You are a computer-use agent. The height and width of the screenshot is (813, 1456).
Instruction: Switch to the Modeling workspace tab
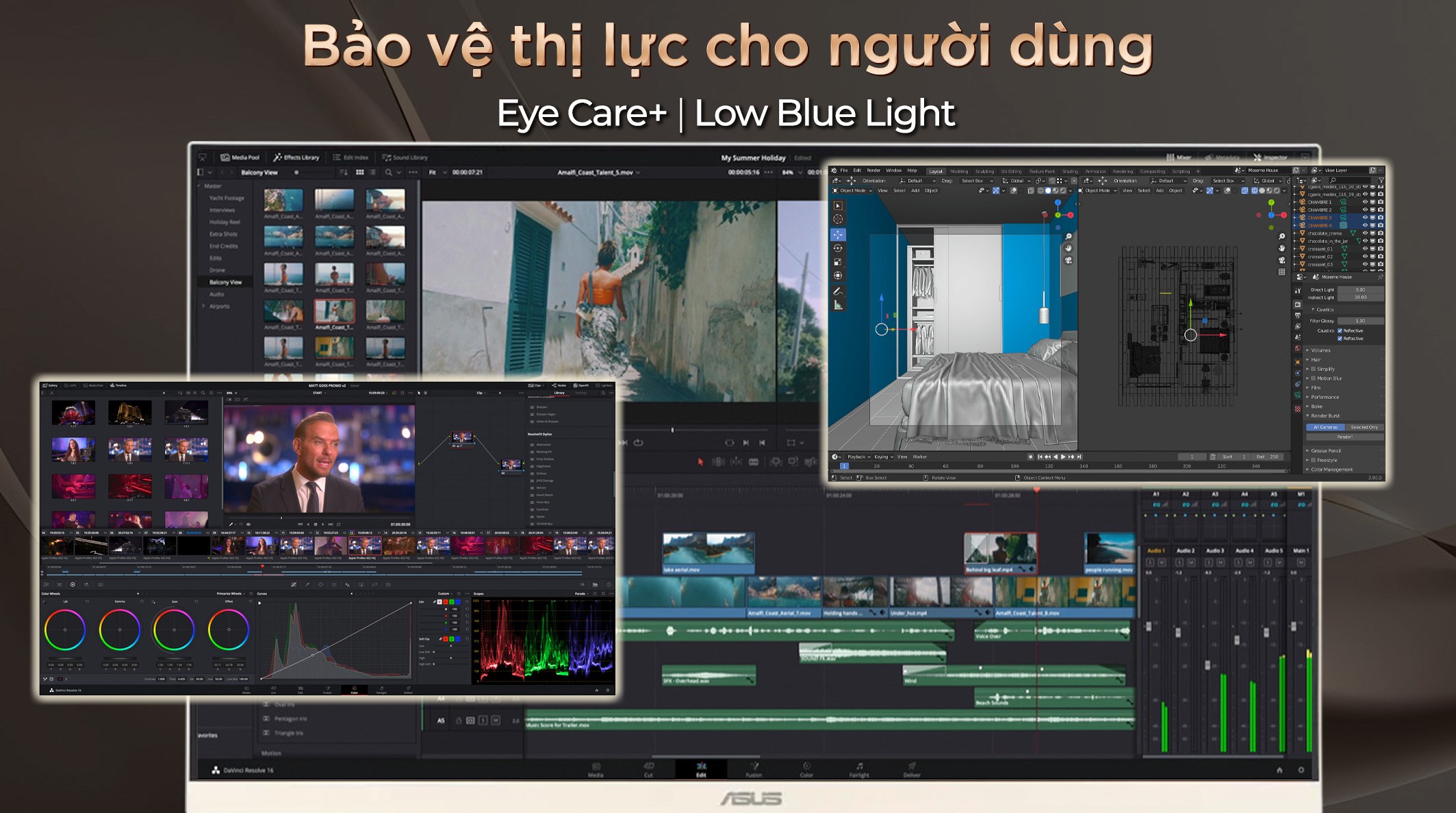click(959, 171)
